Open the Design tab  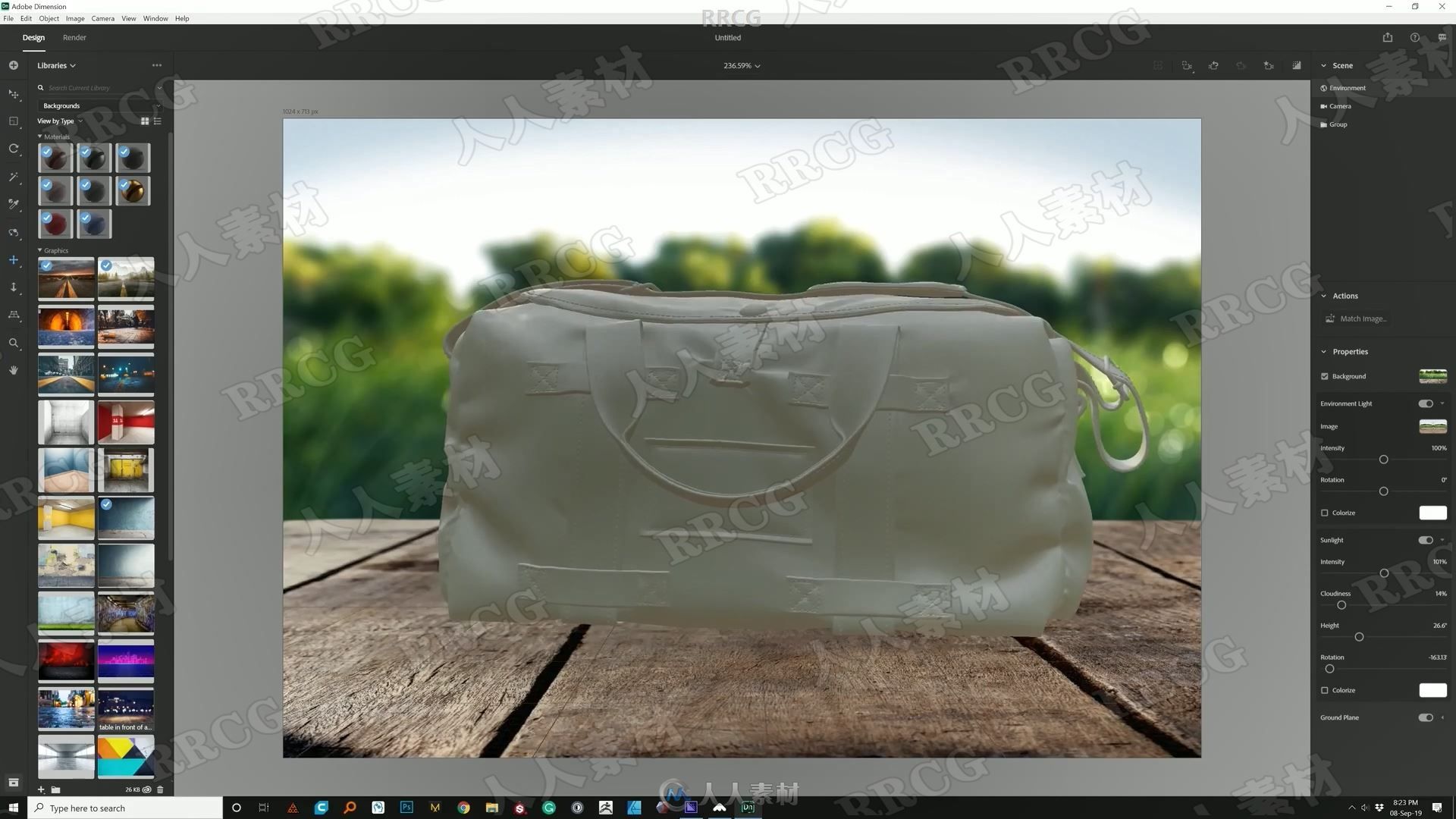pyautogui.click(x=33, y=37)
